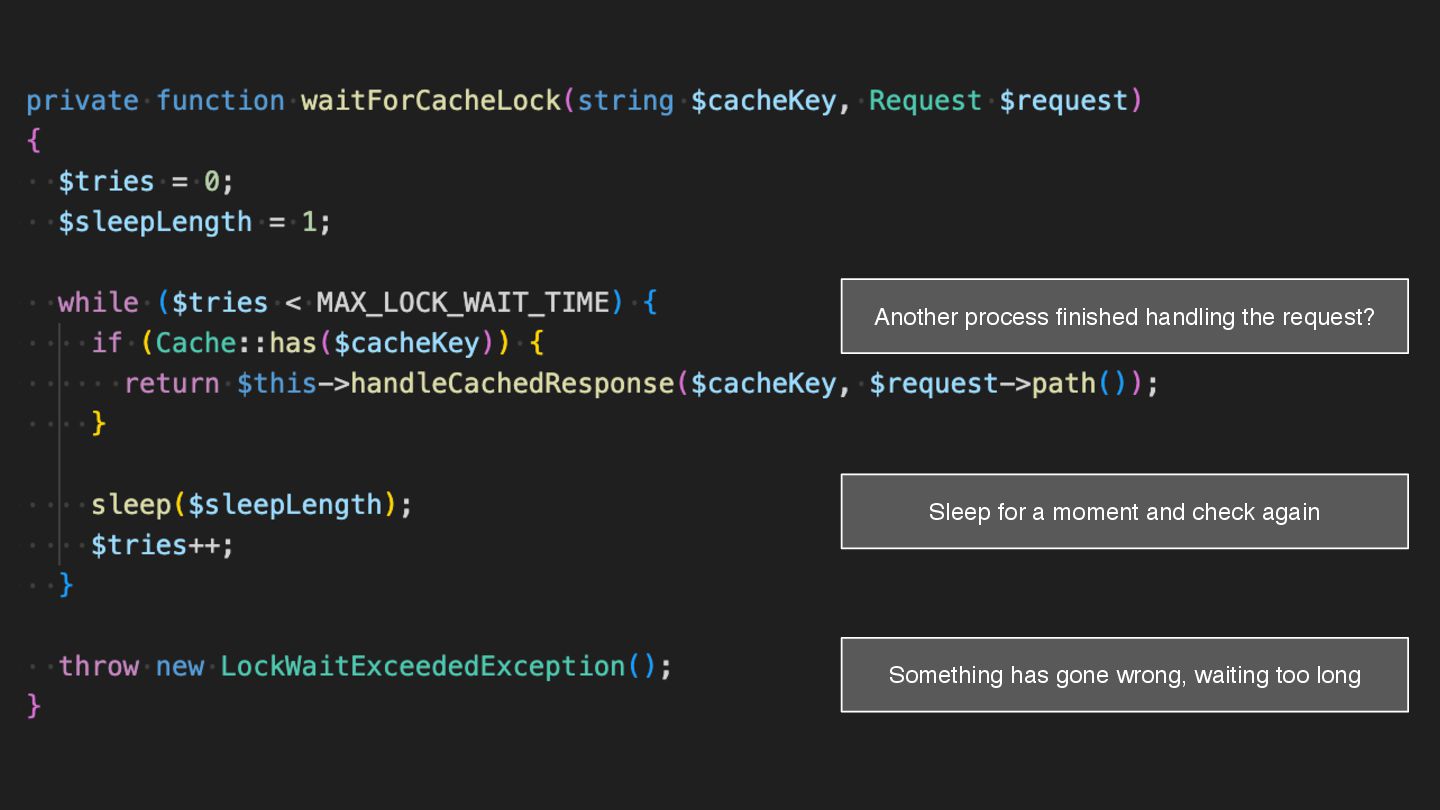The height and width of the screenshot is (810, 1440).
Task: Select the LockWaitExceededException class name
Action: pyautogui.click(x=423, y=667)
